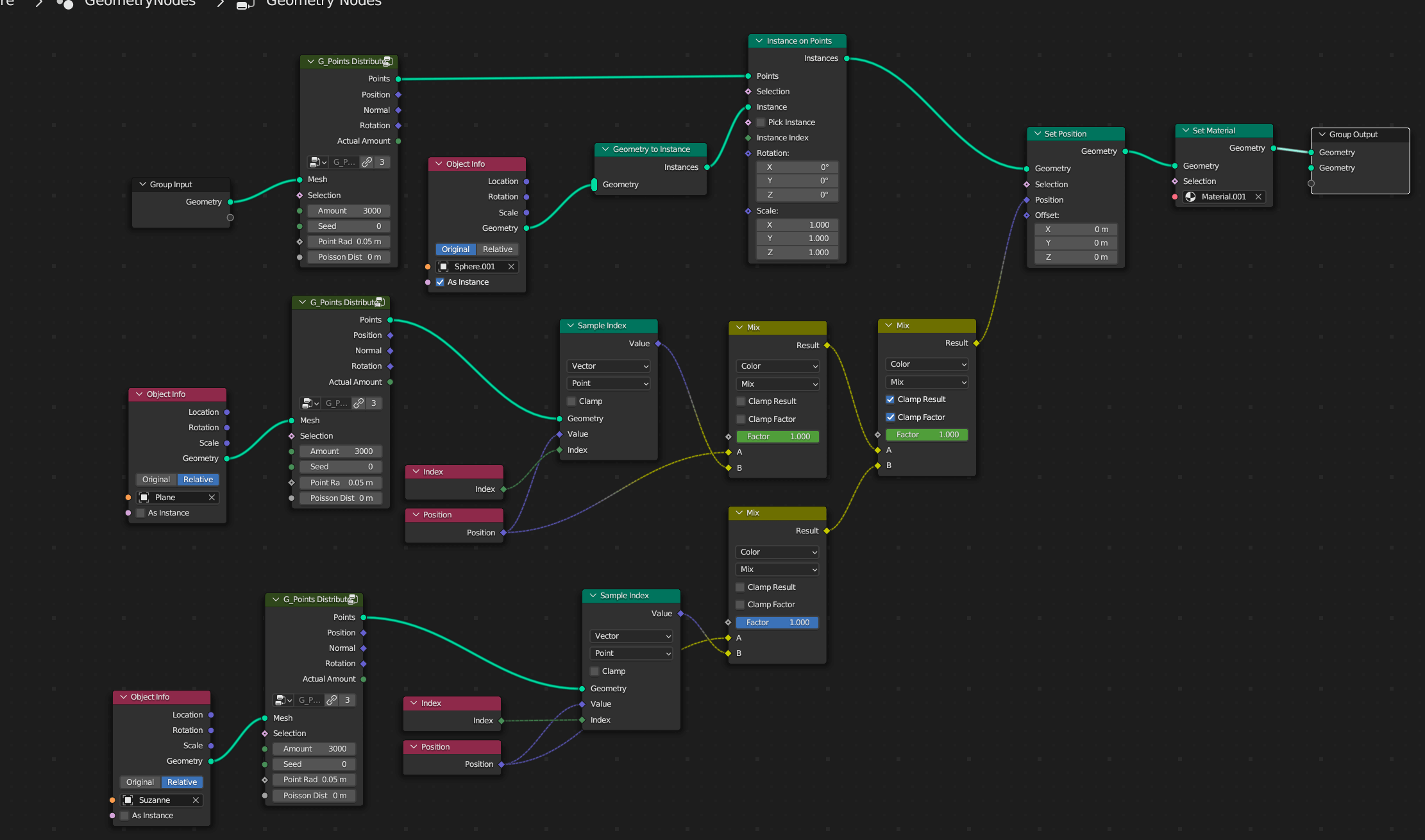Viewport: 1425px width, 840px height.
Task: Uncheck As Instance under Sphere.001
Action: tap(440, 282)
